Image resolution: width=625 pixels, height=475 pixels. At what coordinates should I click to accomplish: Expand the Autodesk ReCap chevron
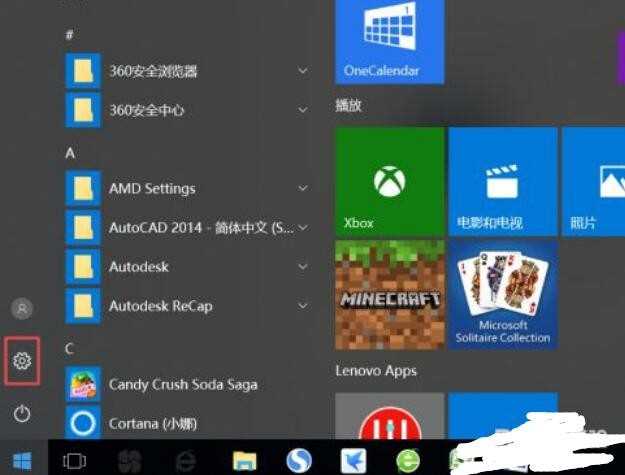[x=303, y=306]
